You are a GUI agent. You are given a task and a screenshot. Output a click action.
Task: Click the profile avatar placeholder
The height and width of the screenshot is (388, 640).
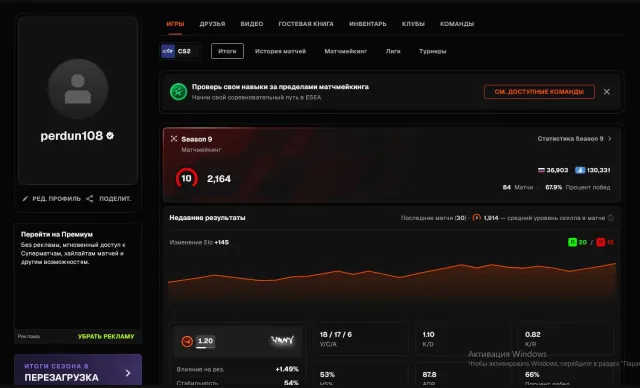[78, 89]
